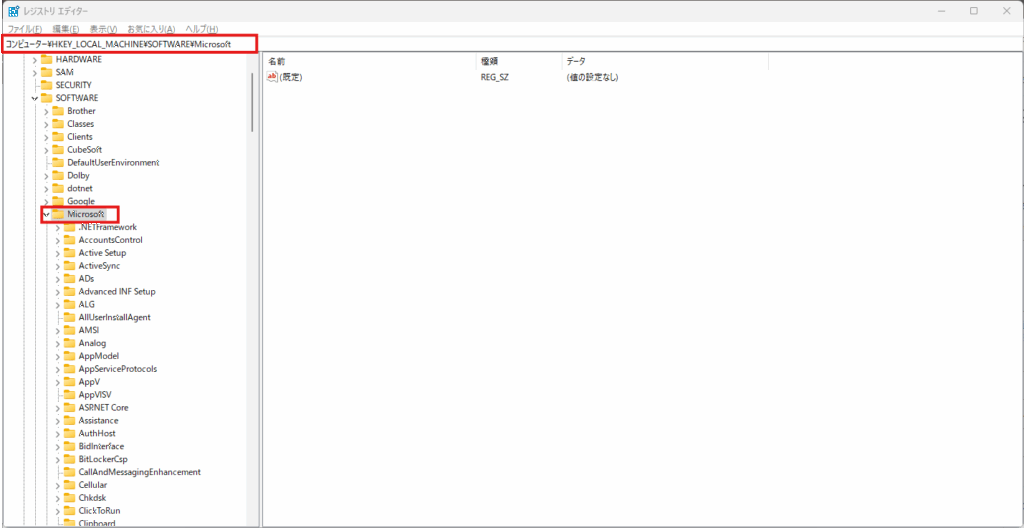Click the Microsoft folder icon
This screenshot has height=528, width=1024.
(57, 214)
